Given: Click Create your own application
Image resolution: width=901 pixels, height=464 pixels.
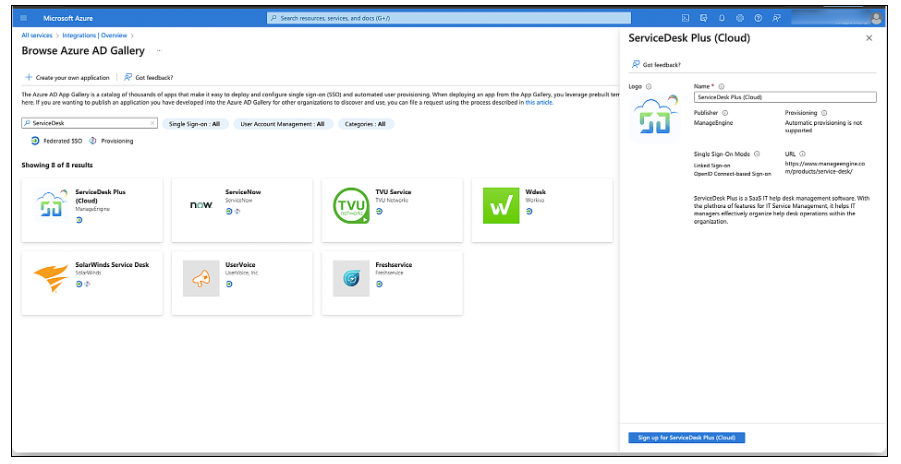Looking at the screenshot, I should click(67, 78).
